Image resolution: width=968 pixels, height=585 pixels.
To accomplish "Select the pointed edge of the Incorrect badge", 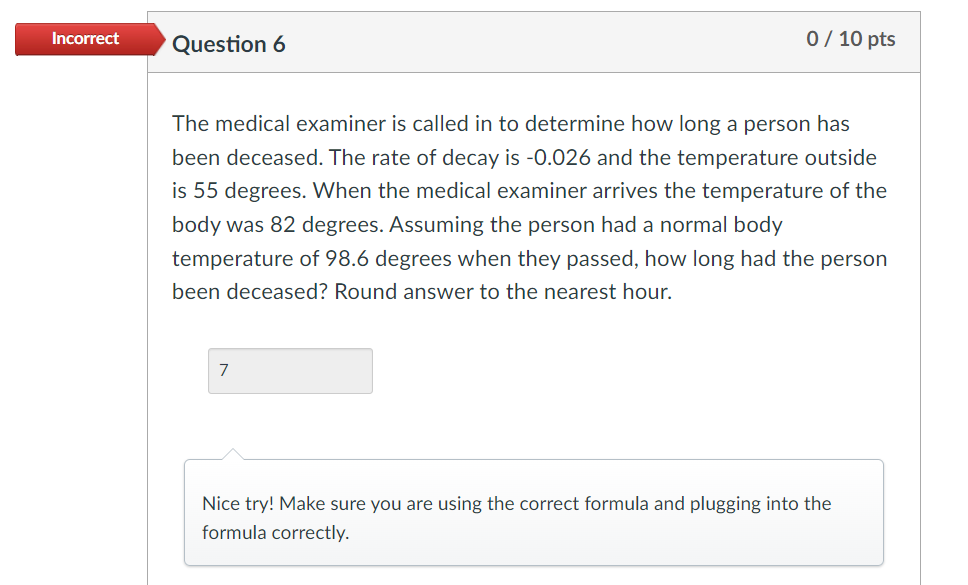I will [160, 39].
